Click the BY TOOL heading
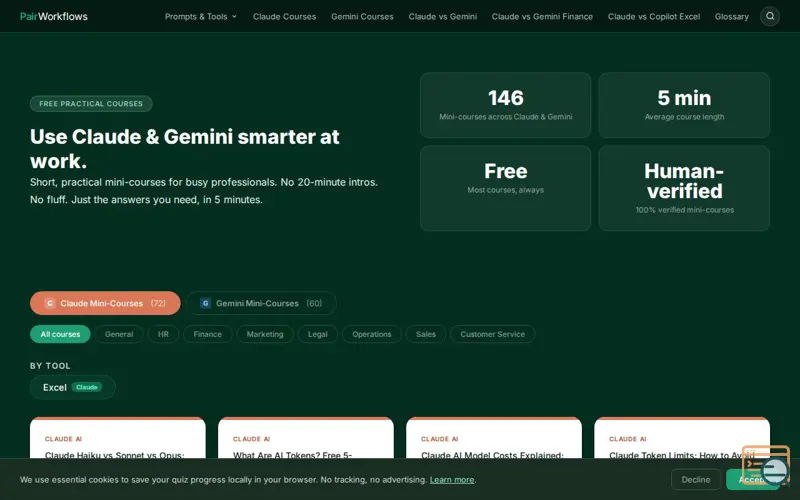This screenshot has height=500, width=800. pos(50,366)
